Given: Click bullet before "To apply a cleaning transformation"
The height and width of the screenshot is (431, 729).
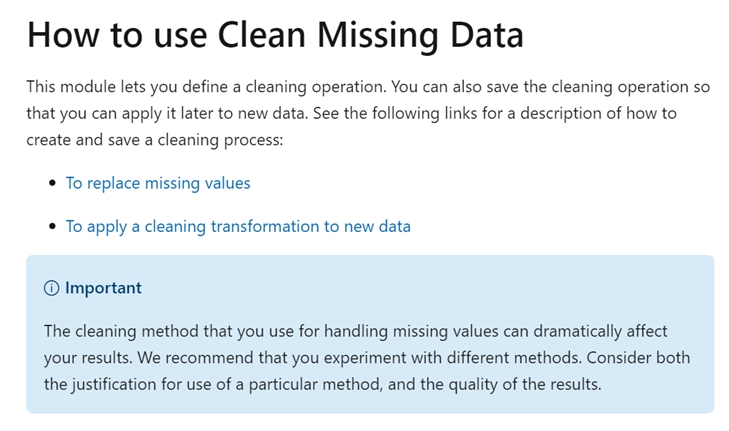Looking at the screenshot, I should pos(53,227).
